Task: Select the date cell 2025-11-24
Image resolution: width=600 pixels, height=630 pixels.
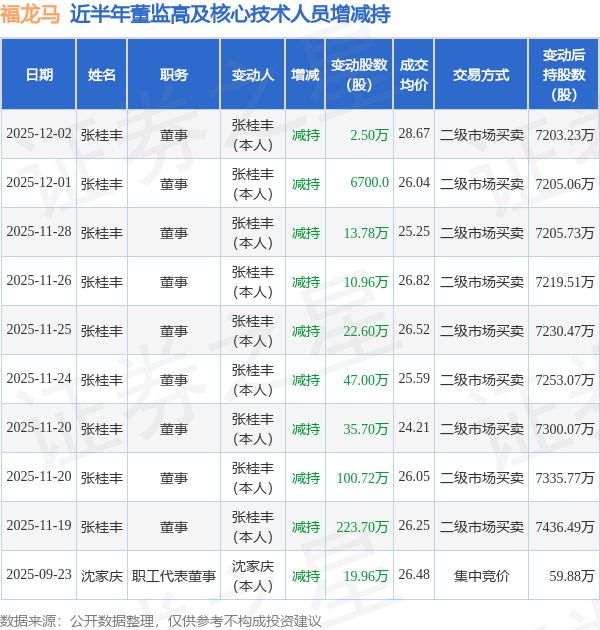Action: point(39,379)
